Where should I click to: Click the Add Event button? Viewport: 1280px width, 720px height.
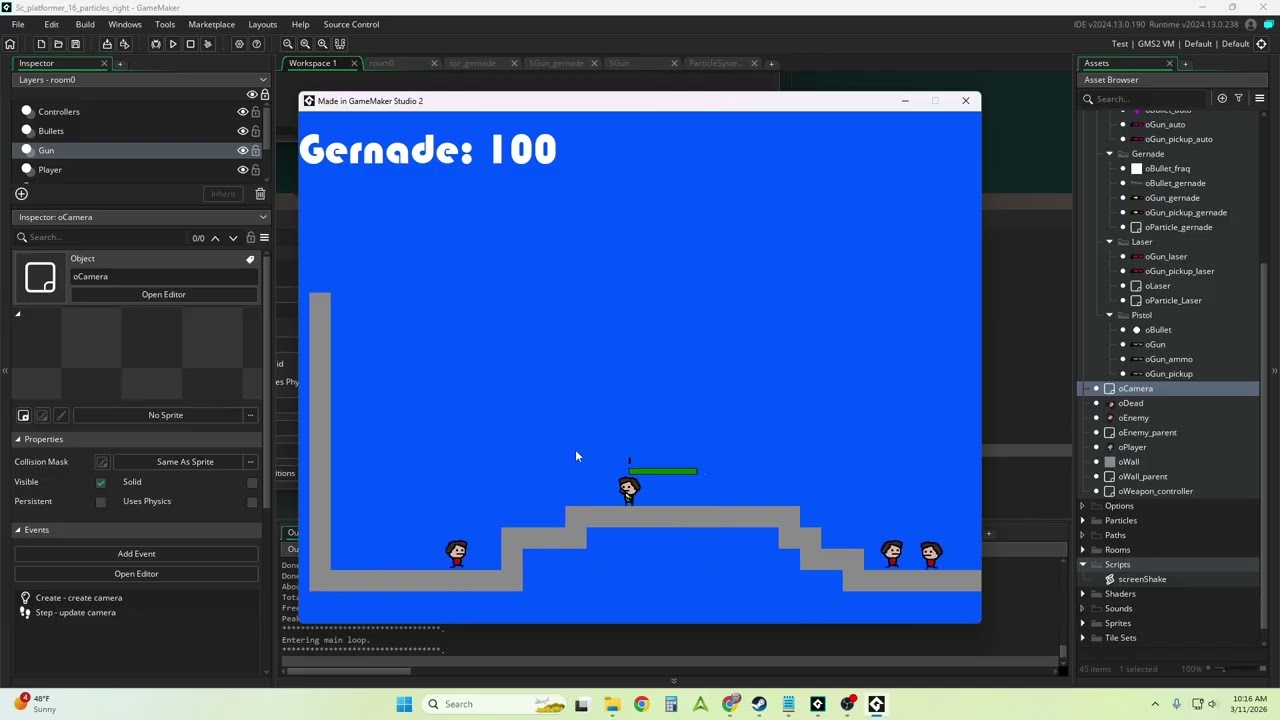[136, 554]
